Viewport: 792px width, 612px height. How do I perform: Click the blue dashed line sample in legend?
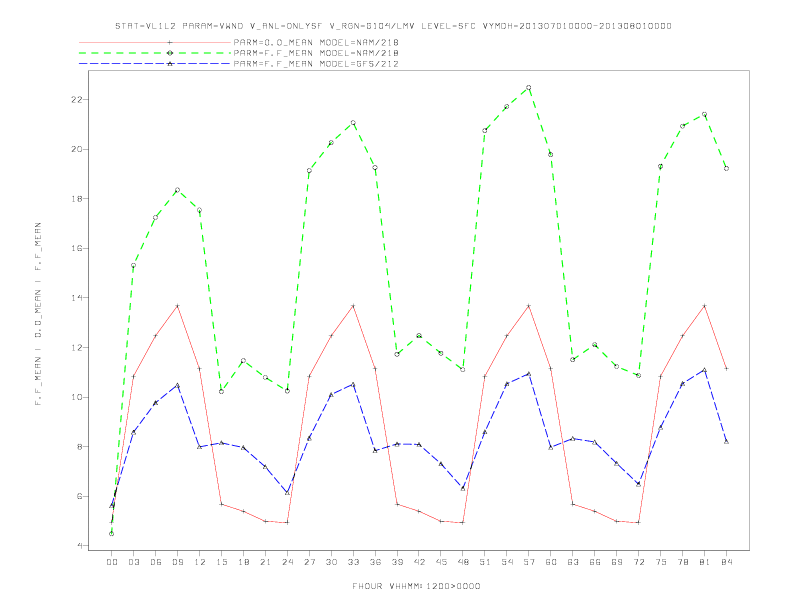[x=155, y=64]
